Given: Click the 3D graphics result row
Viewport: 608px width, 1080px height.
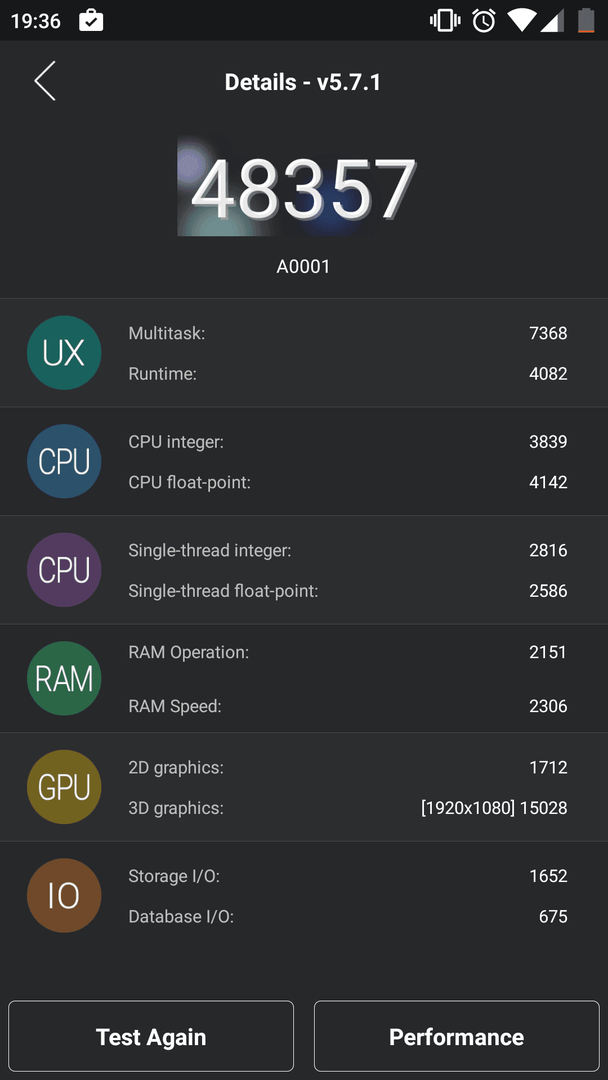Looking at the screenshot, I should [x=348, y=807].
